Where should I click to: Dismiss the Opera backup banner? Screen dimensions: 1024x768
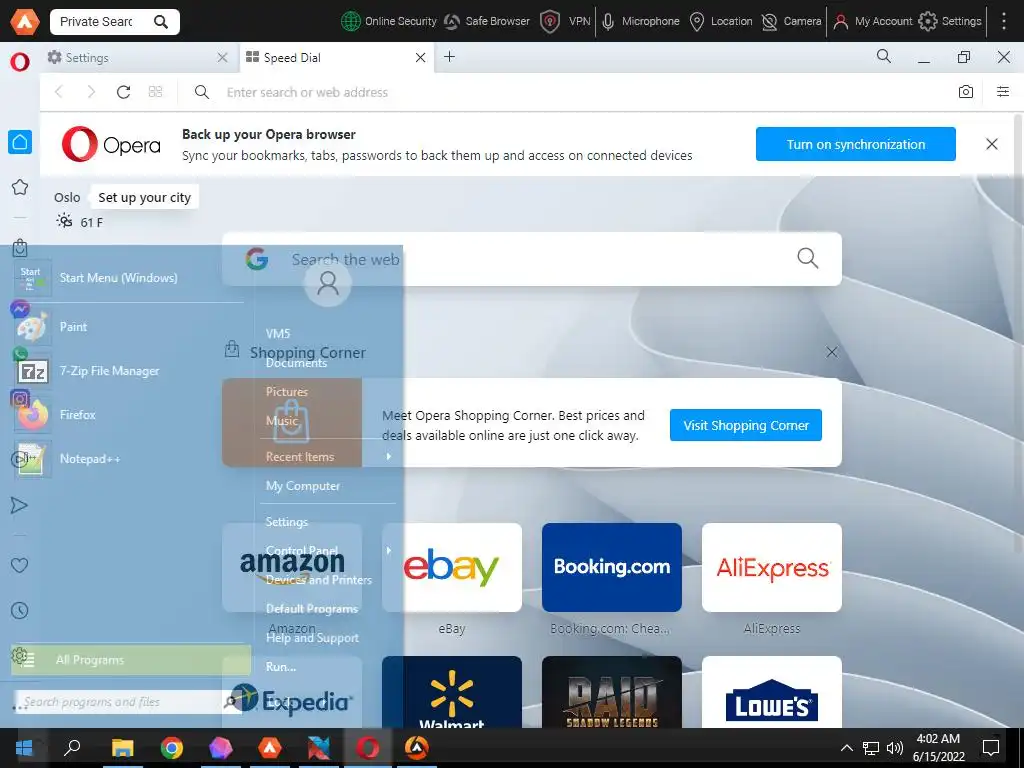(x=991, y=144)
